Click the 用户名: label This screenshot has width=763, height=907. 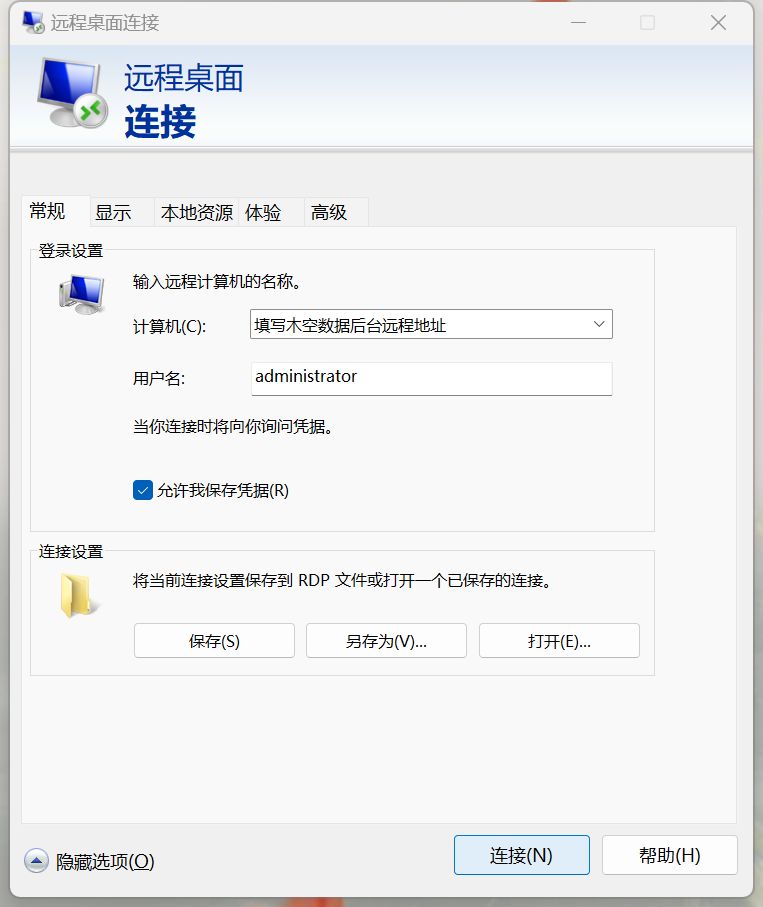click(x=159, y=378)
